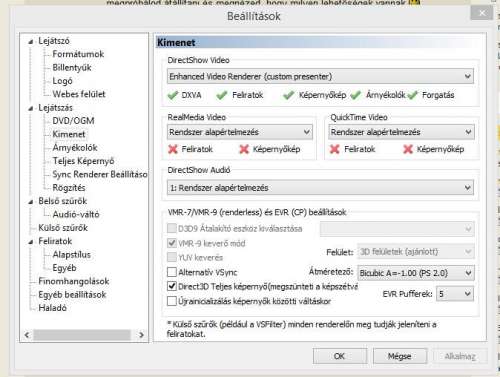Screen dimensions: 500x377
Task: Toggle the Alternatív VSync checkbox
Action: click(x=172, y=272)
